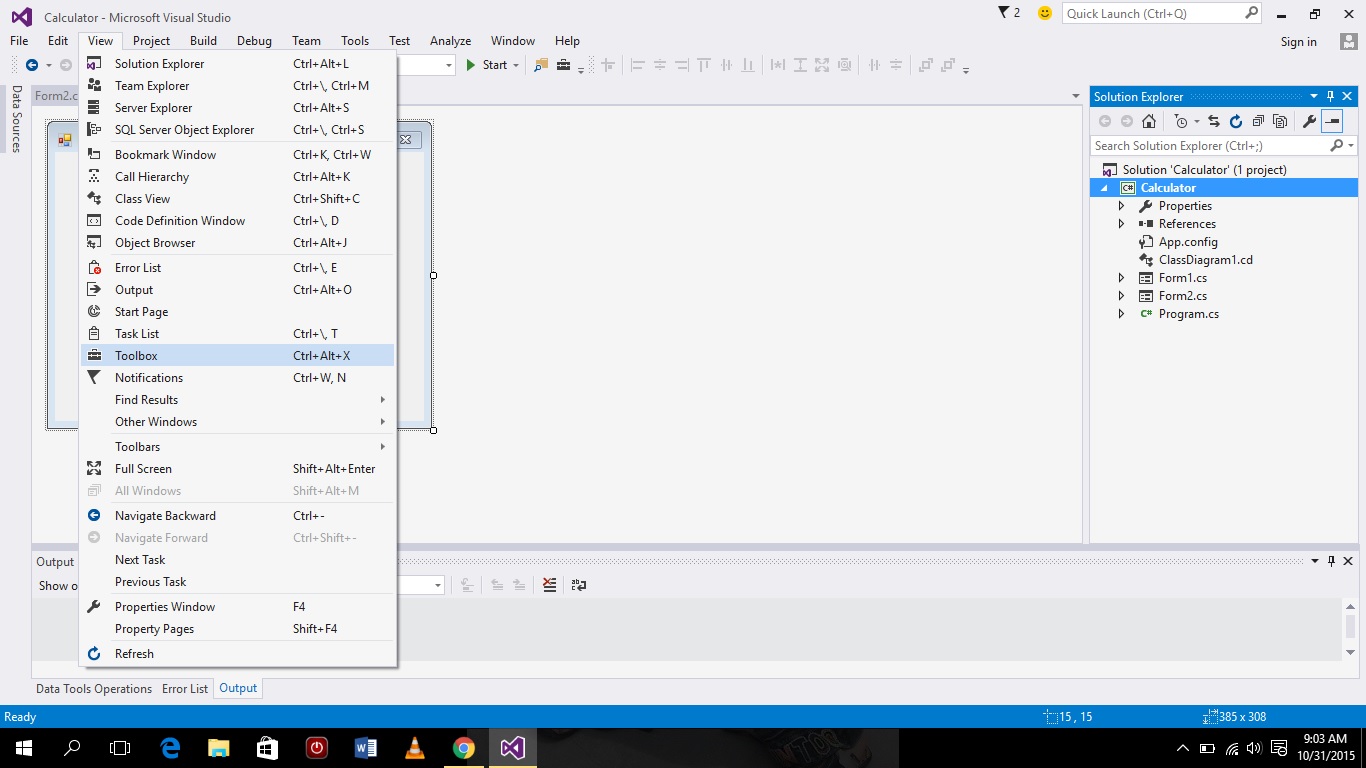The image size is (1366, 768).
Task: Refresh the Solution Explorer
Action: coord(1236,121)
